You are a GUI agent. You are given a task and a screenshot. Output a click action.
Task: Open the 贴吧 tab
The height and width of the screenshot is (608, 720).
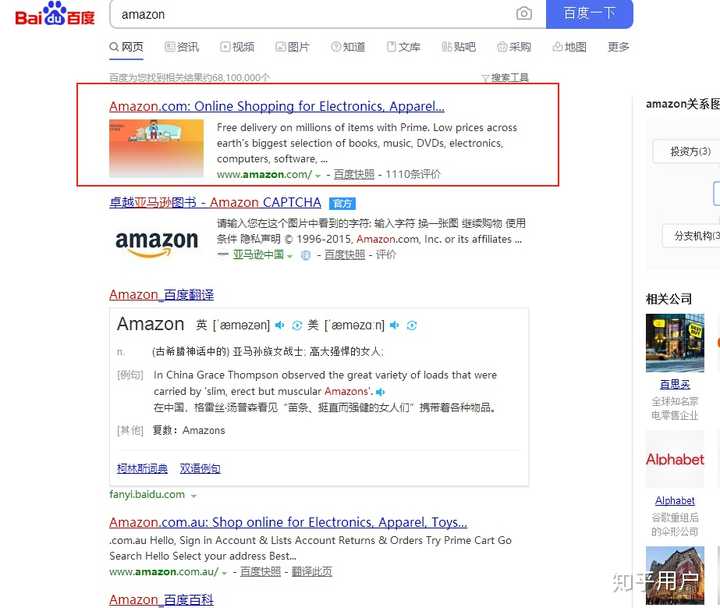458,47
